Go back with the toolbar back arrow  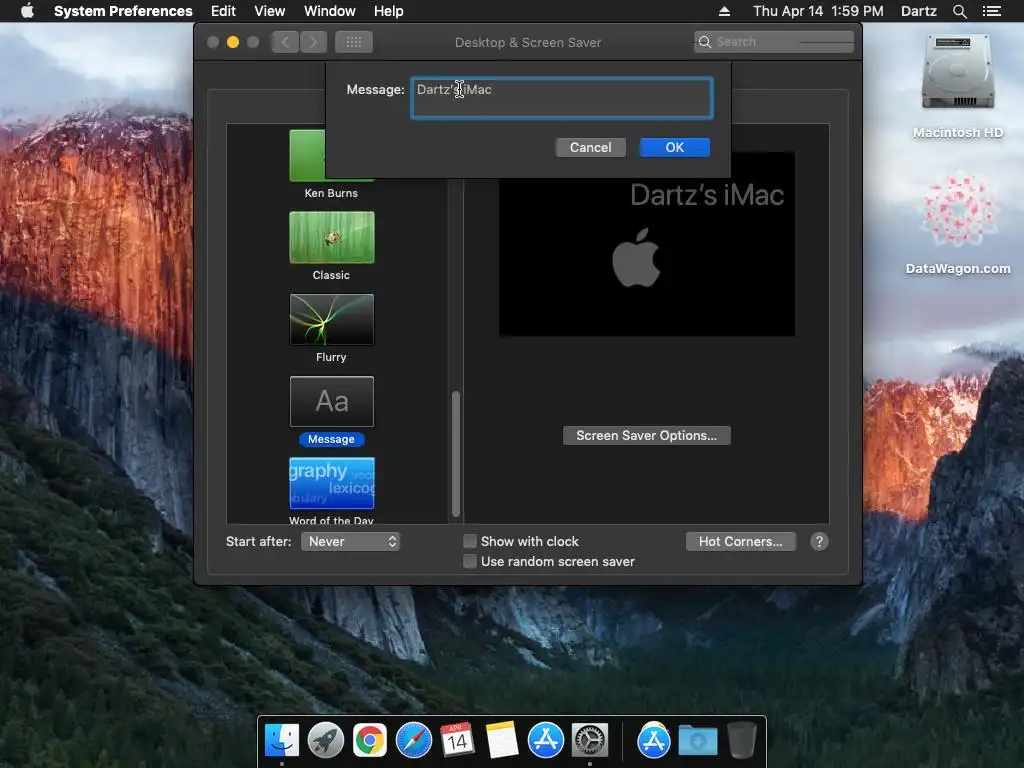[x=285, y=42]
